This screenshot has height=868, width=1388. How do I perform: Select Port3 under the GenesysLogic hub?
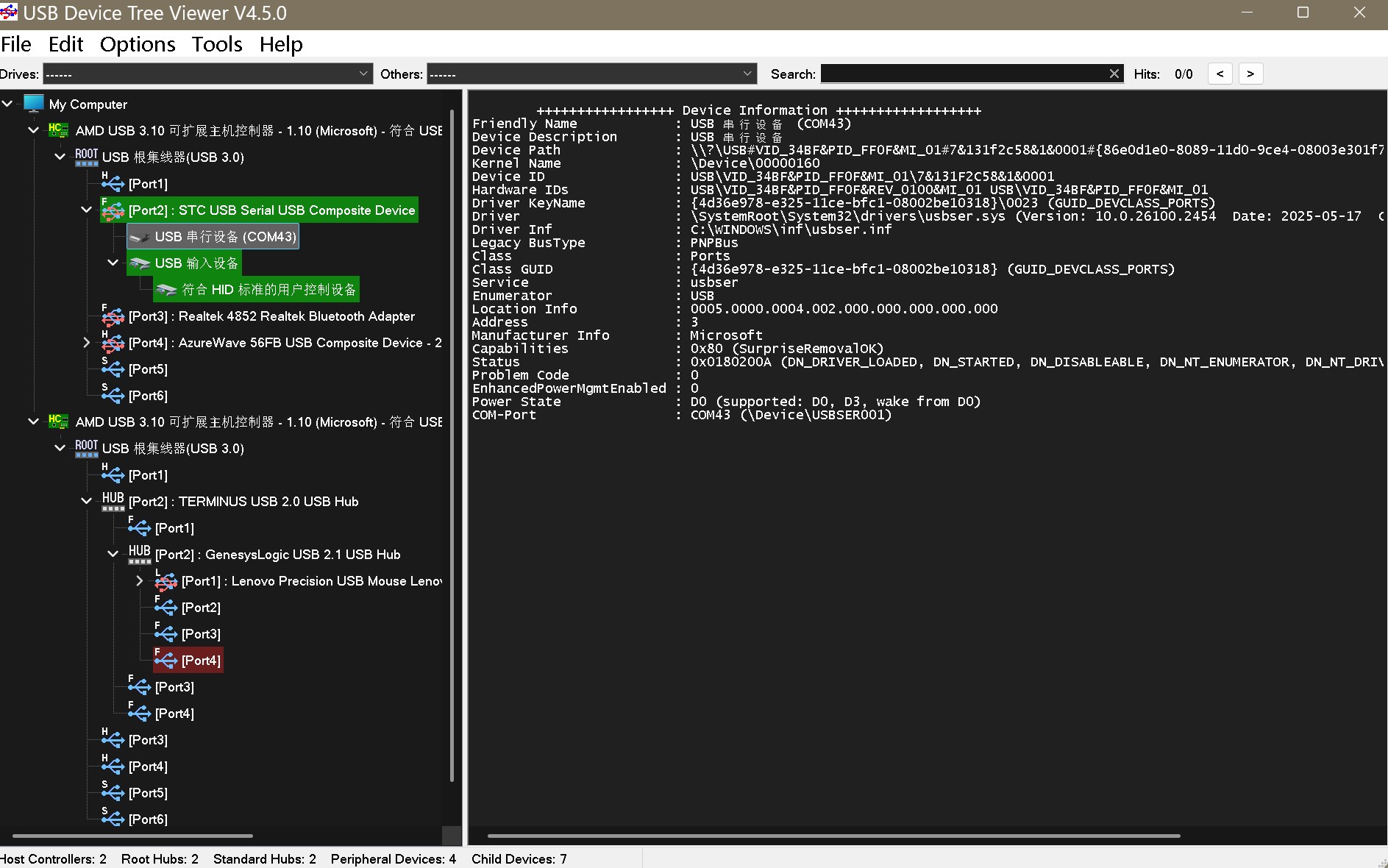click(x=201, y=634)
